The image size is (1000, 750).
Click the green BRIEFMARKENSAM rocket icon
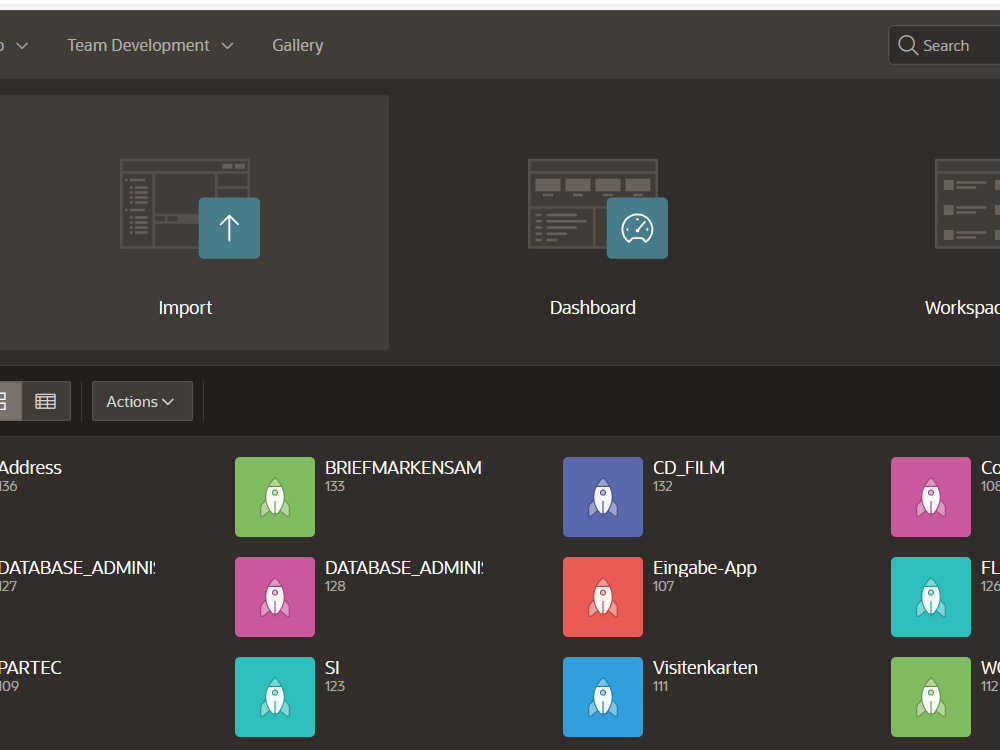pyautogui.click(x=275, y=497)
